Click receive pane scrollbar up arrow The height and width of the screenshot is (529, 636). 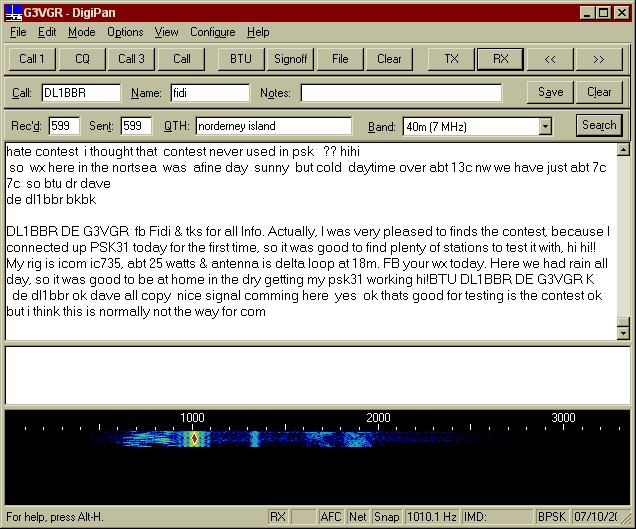[623, 150]
